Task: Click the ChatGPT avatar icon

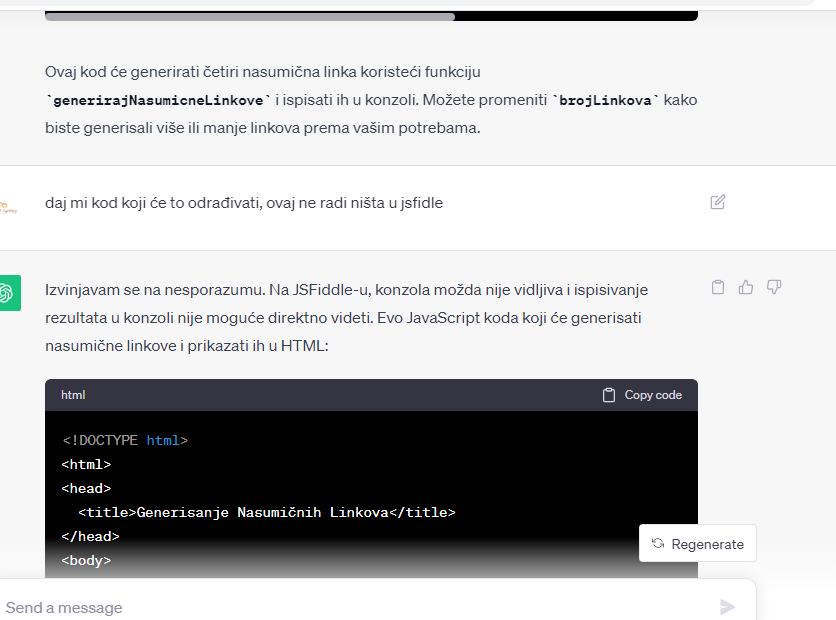Action: coord(9,293)
